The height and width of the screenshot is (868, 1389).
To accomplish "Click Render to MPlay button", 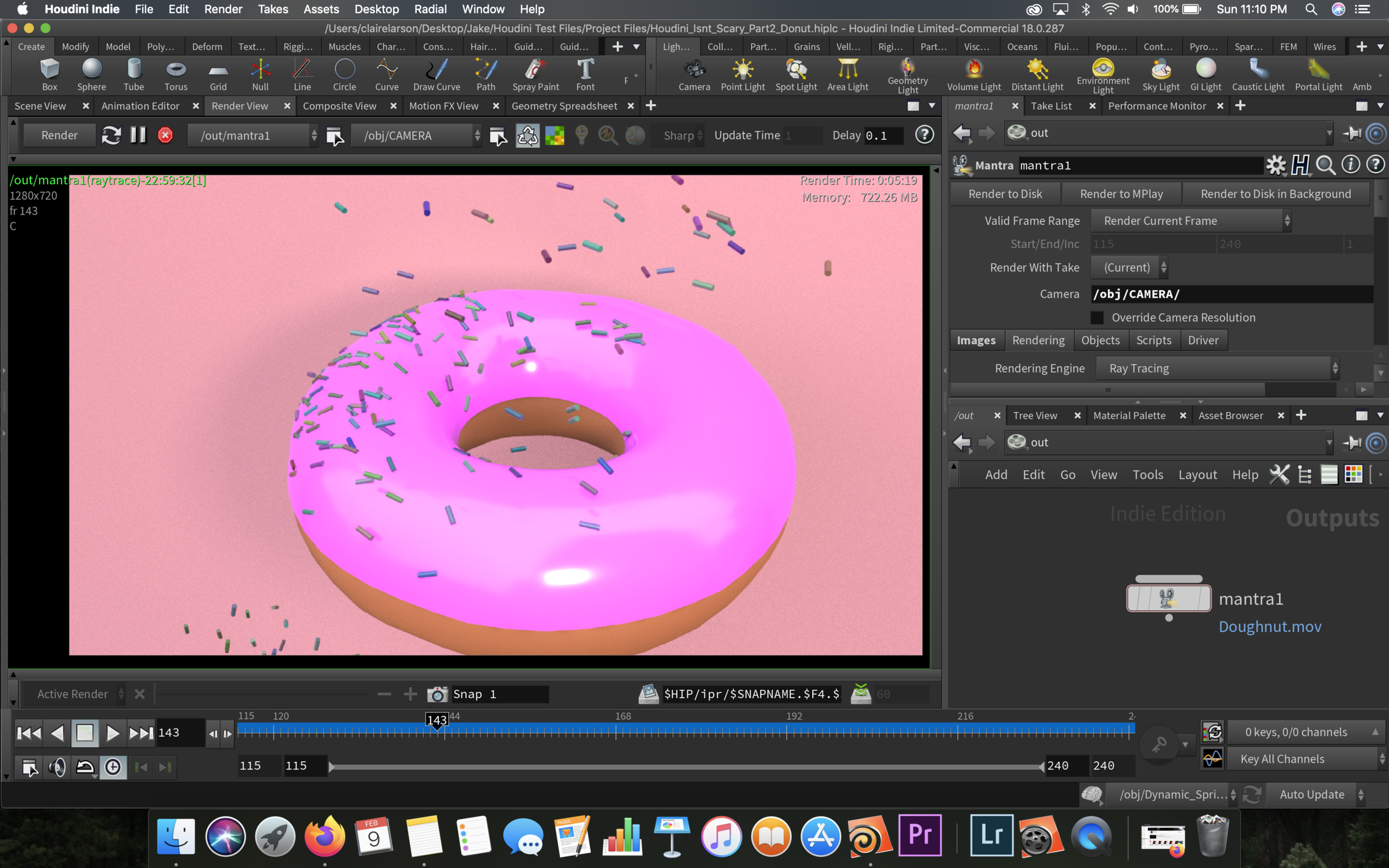I will point(1121,194).
